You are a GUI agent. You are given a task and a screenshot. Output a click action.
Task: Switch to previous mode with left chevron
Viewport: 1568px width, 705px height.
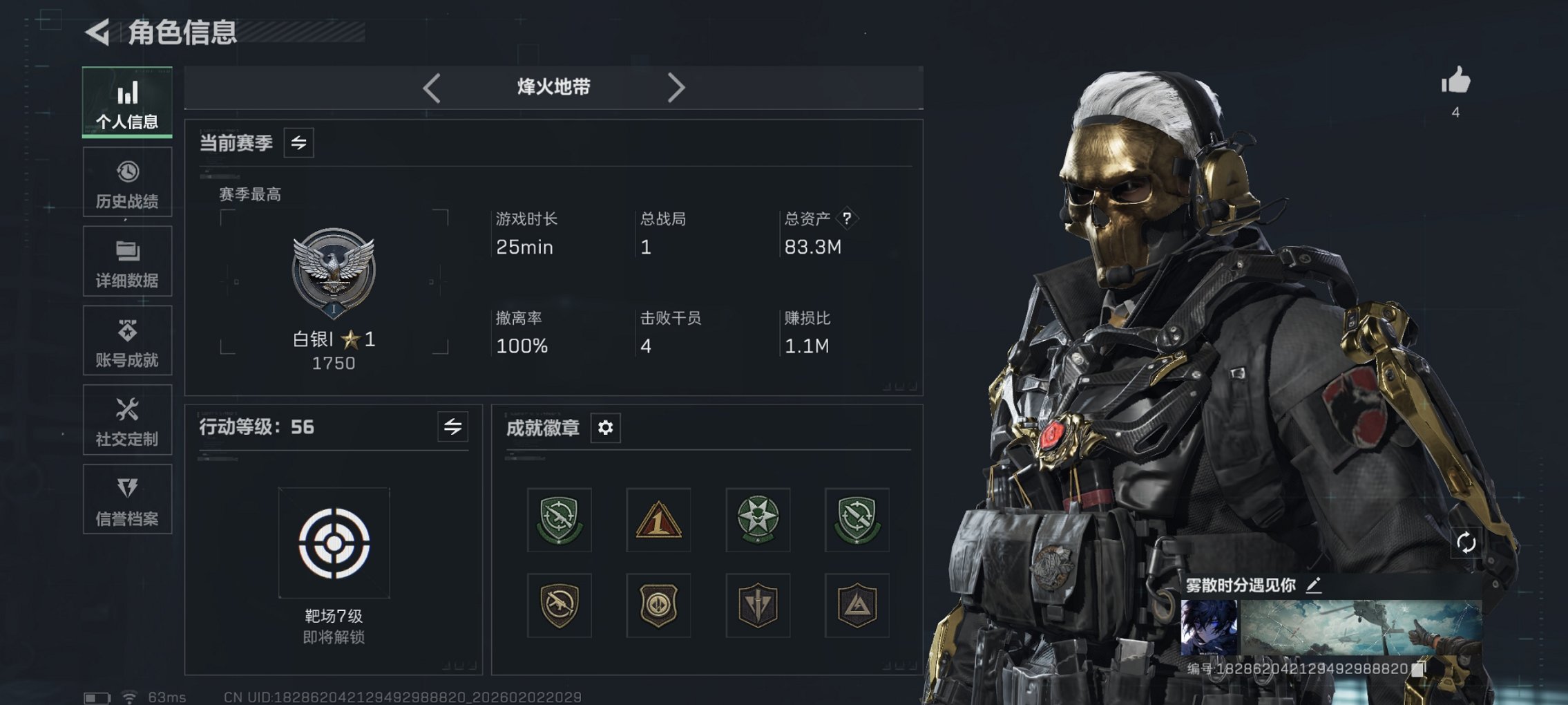pyautogui.click(x=432, y=88)
